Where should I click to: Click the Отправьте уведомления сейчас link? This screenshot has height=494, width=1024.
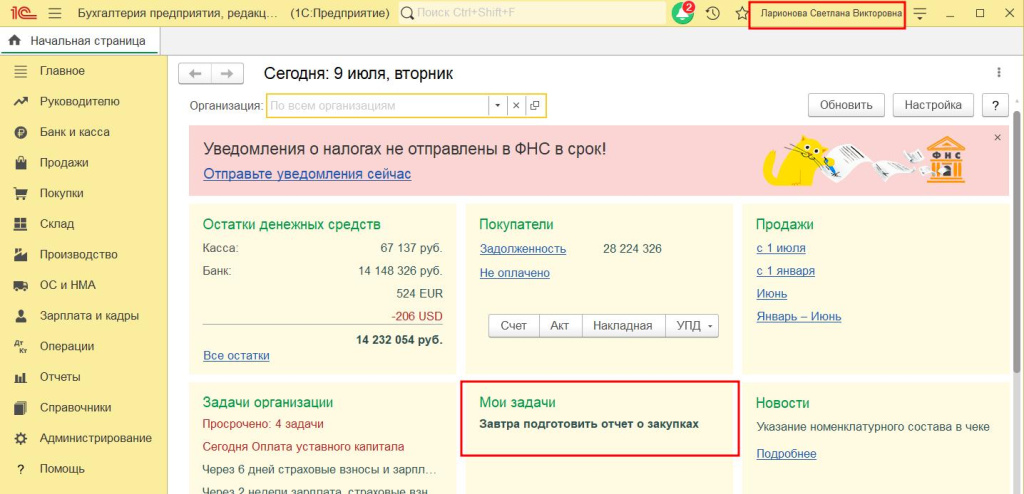coord(307,174)
